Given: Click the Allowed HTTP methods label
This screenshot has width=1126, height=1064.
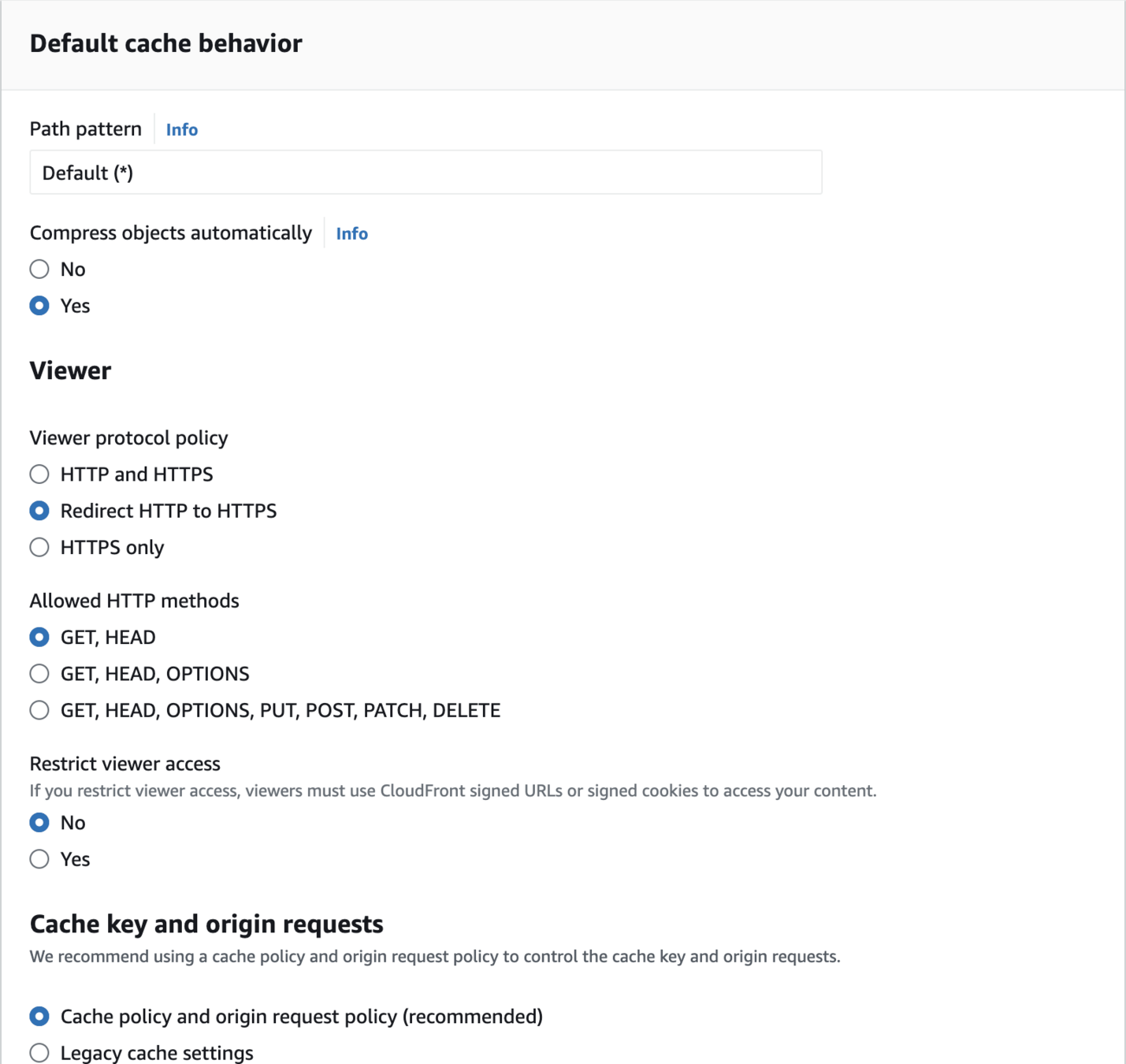Looking at the screenshot, I should tap(134, 601).
